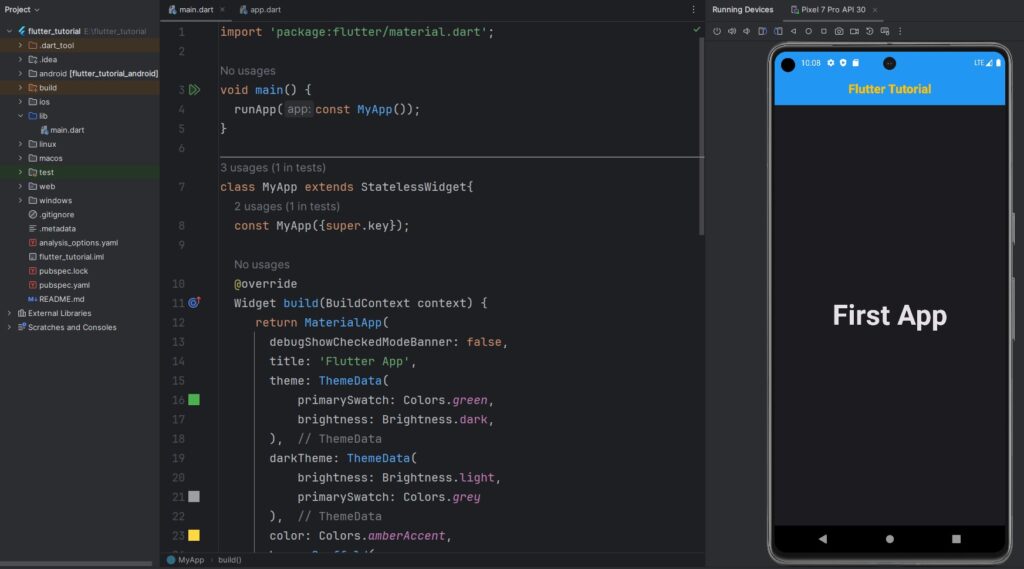
Task: Open the Project view dropdown
Action: (x=22, y=9)
